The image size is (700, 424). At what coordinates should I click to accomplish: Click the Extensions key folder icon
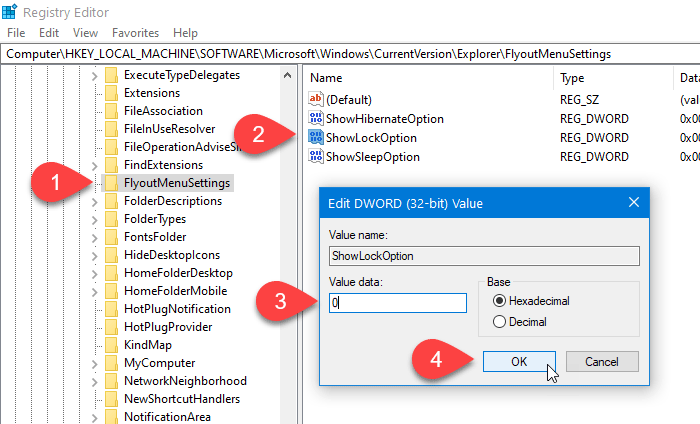(x=111, y=93)
